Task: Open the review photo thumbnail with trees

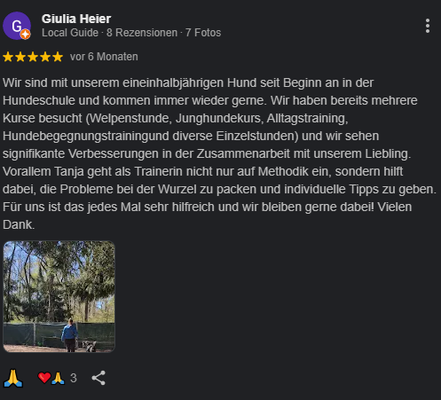Action: click(x=59, y=297)
